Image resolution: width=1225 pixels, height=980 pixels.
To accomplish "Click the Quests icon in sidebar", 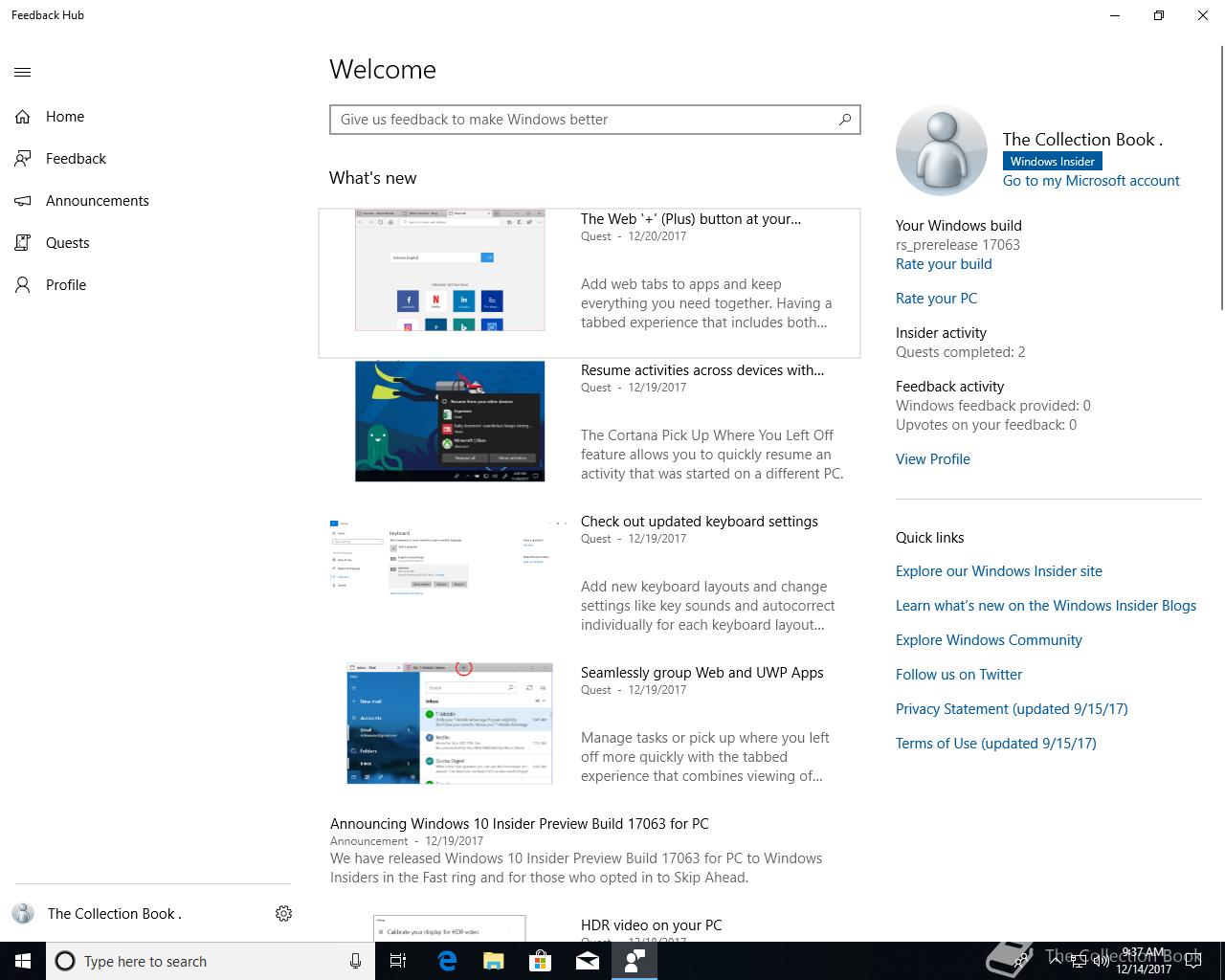I will click(23, 243).
